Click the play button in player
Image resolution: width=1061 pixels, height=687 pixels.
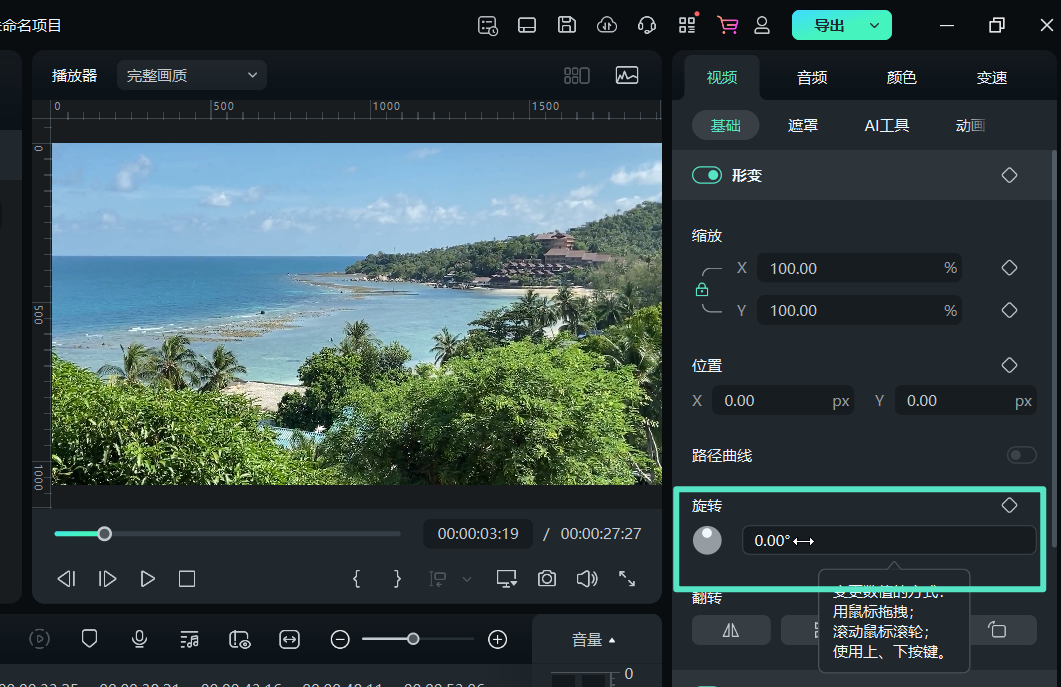click(147, 579)
